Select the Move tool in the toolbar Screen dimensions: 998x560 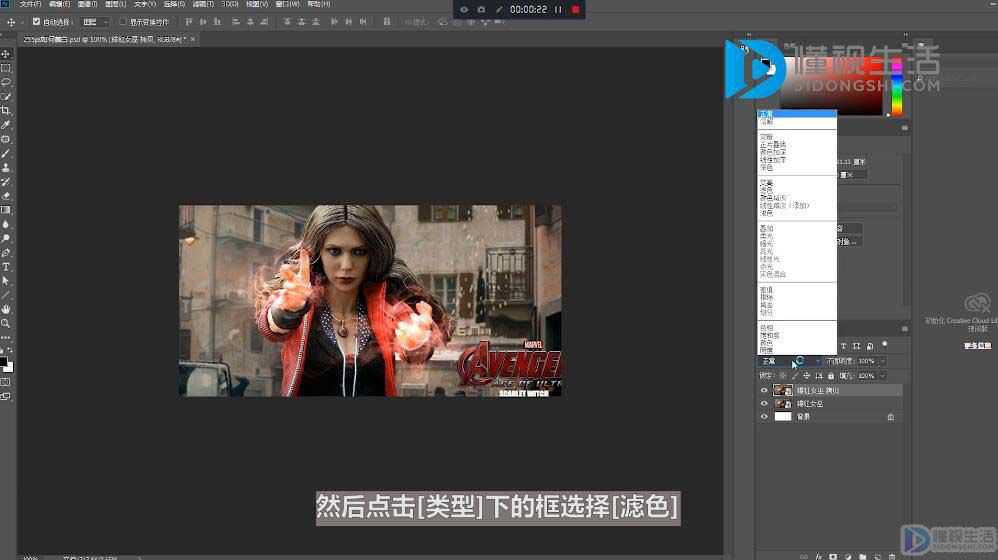click(x=6, y=54)
